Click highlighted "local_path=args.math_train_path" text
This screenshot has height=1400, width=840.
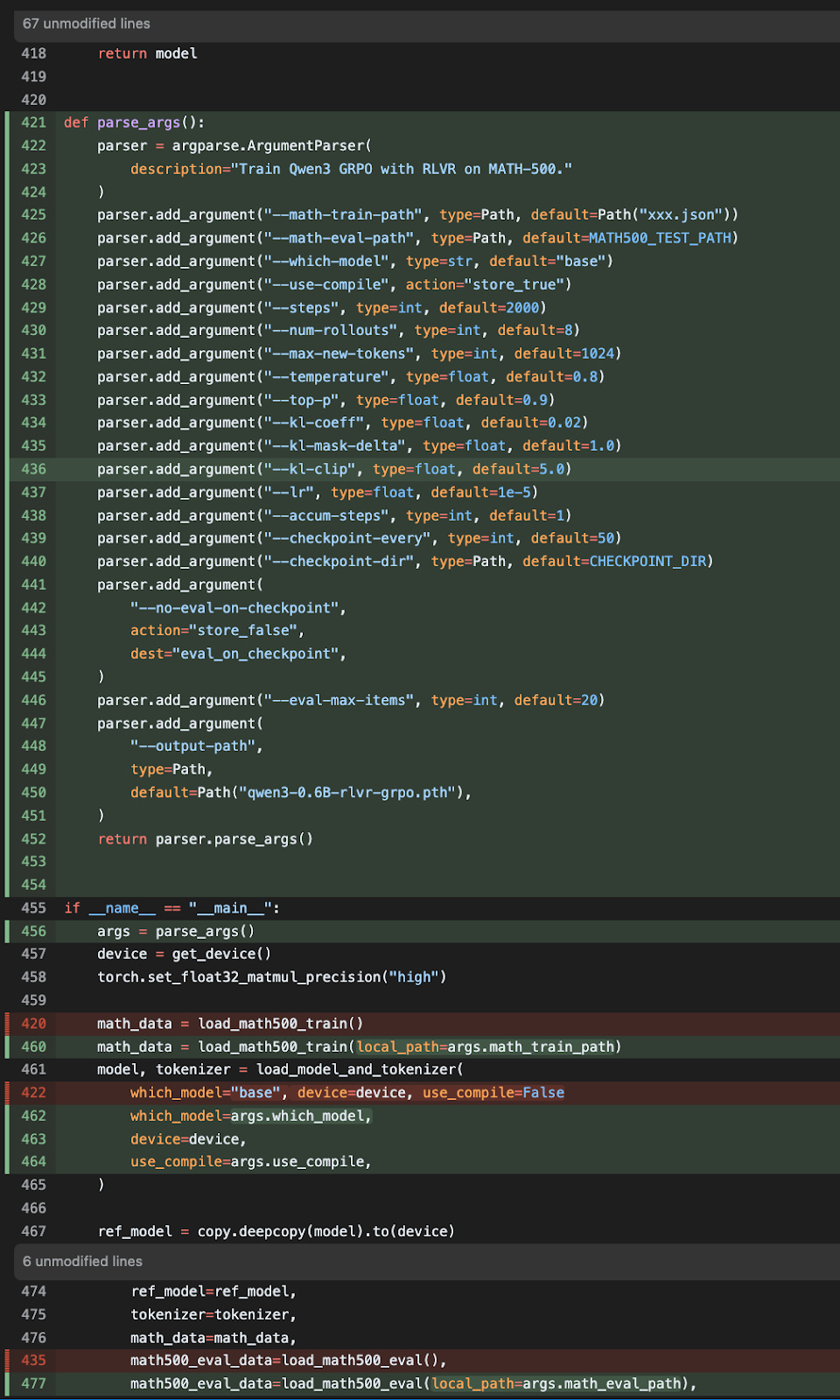[x=486, y=1046]
